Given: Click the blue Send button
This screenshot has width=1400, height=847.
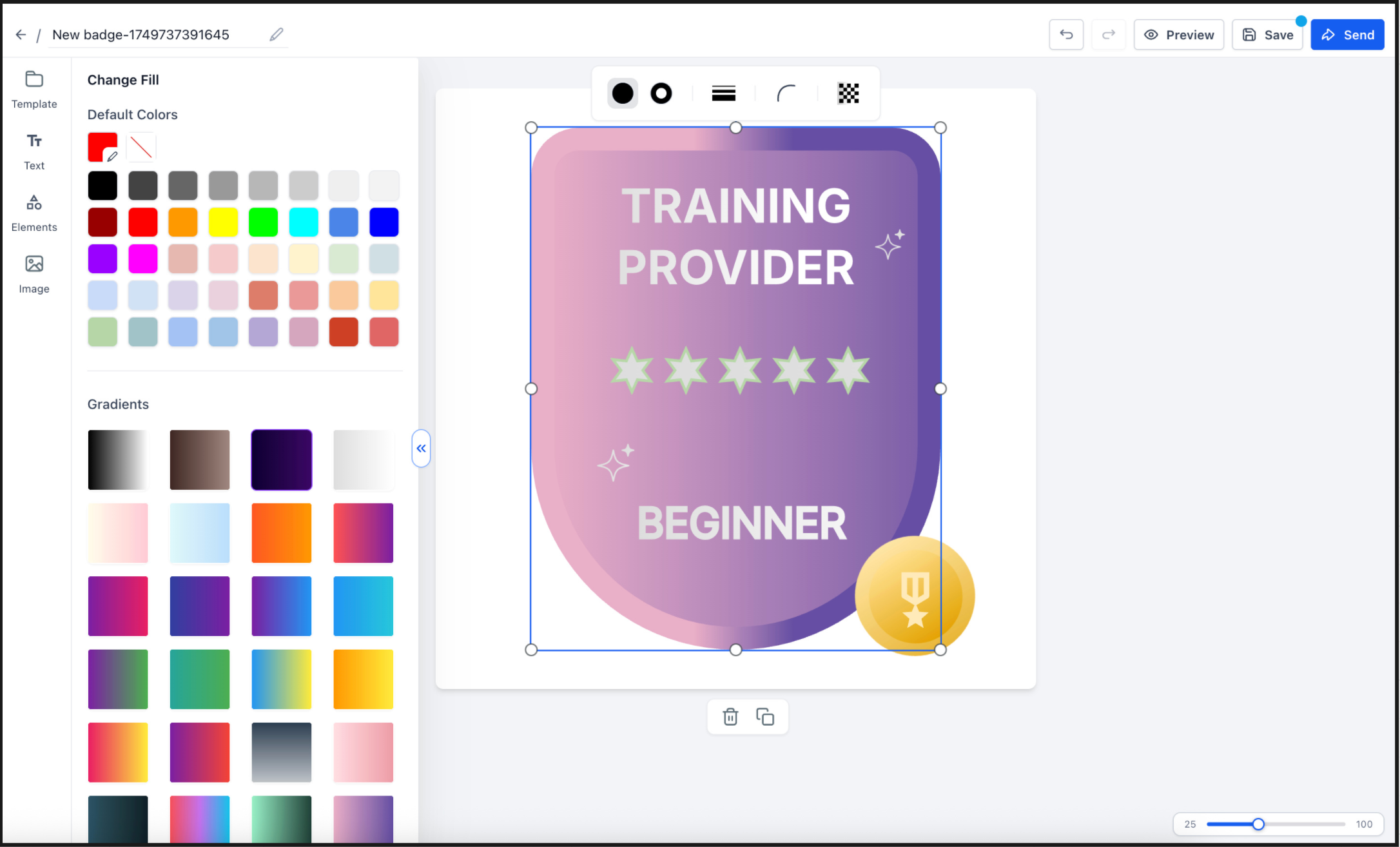Looking at the screenshot, I should point(1347,35).
